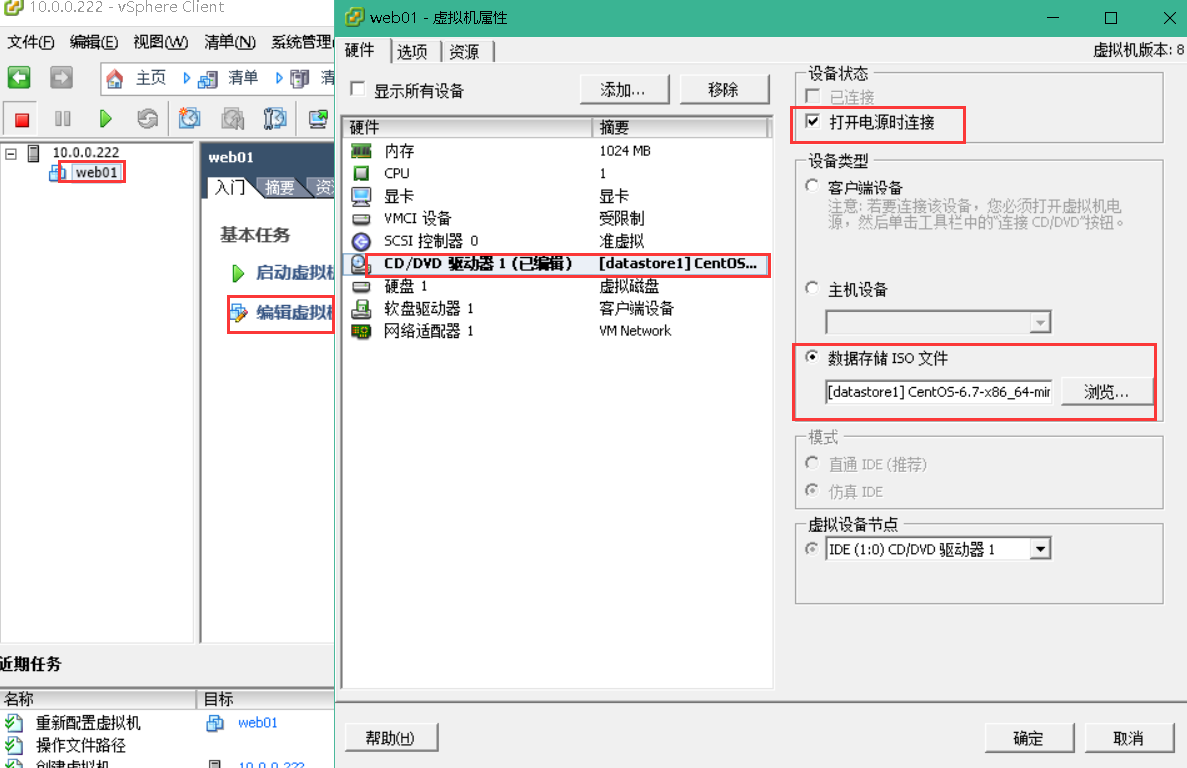The width and height of the screenshot is (1187, 768).
Task: Click the 确定 button
Action: pos(1029,738)
